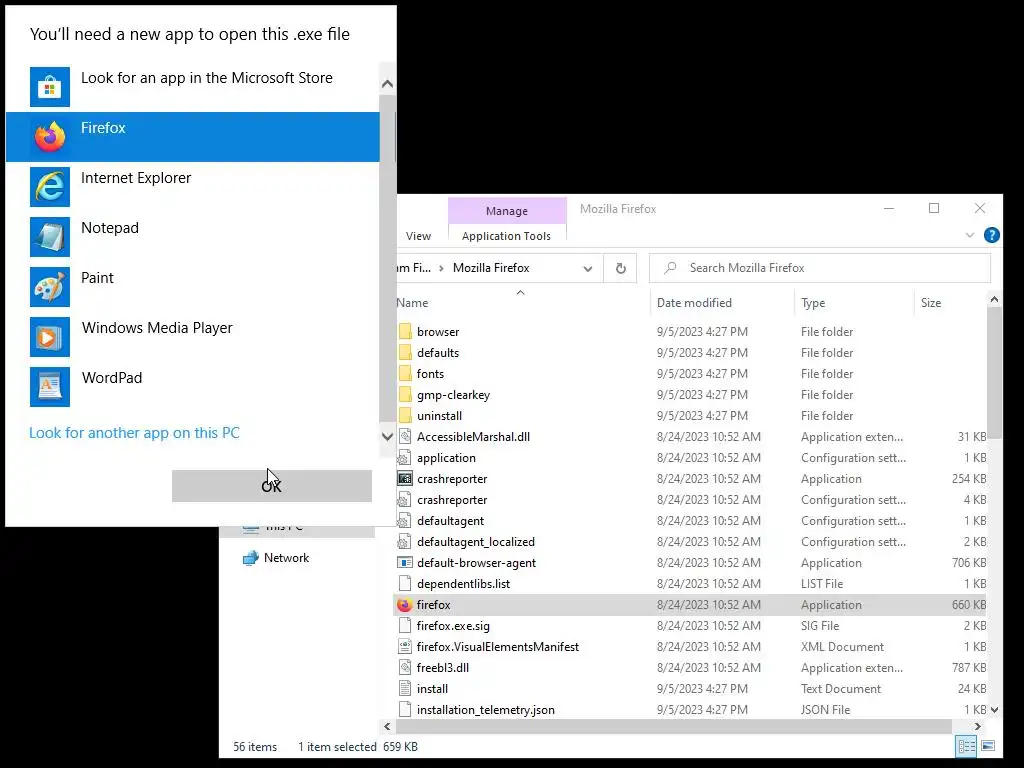Image resolution: width=1024 pixels, height=768 pixels.
Task: Click the app list scroll down arrow
Action: 387,437
